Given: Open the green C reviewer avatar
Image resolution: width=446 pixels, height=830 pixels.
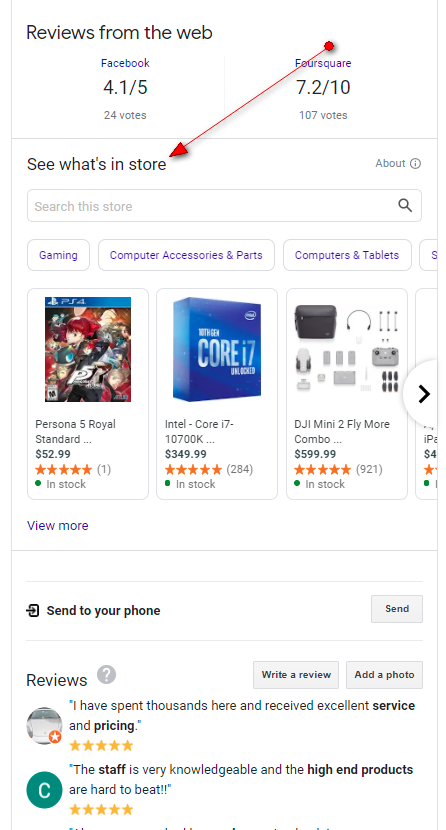Looking at the screenshot, I should pyautogui.click(x=44, y=790).
